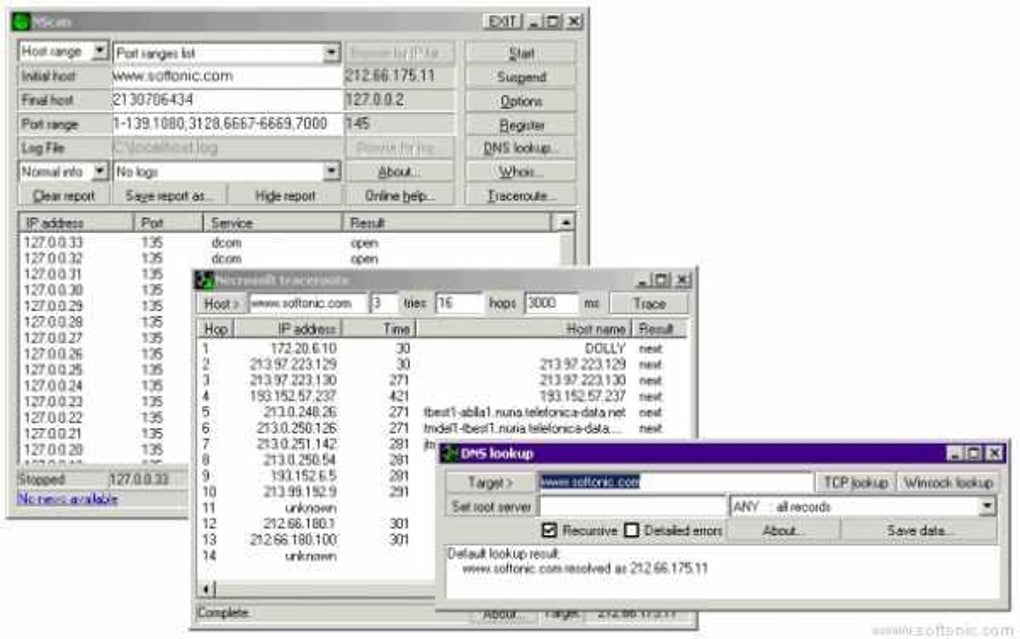Click the TCP lookup button

pos(855,482)
